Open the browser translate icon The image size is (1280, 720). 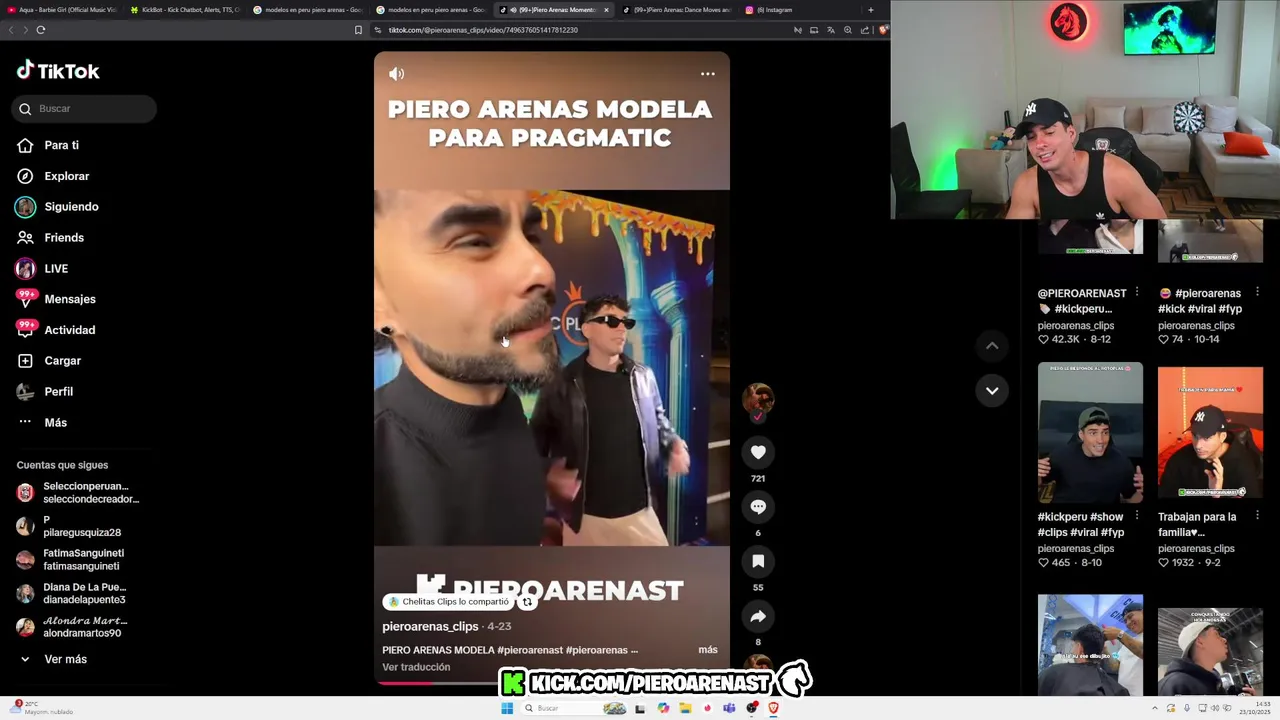click(x=830, y=30)
